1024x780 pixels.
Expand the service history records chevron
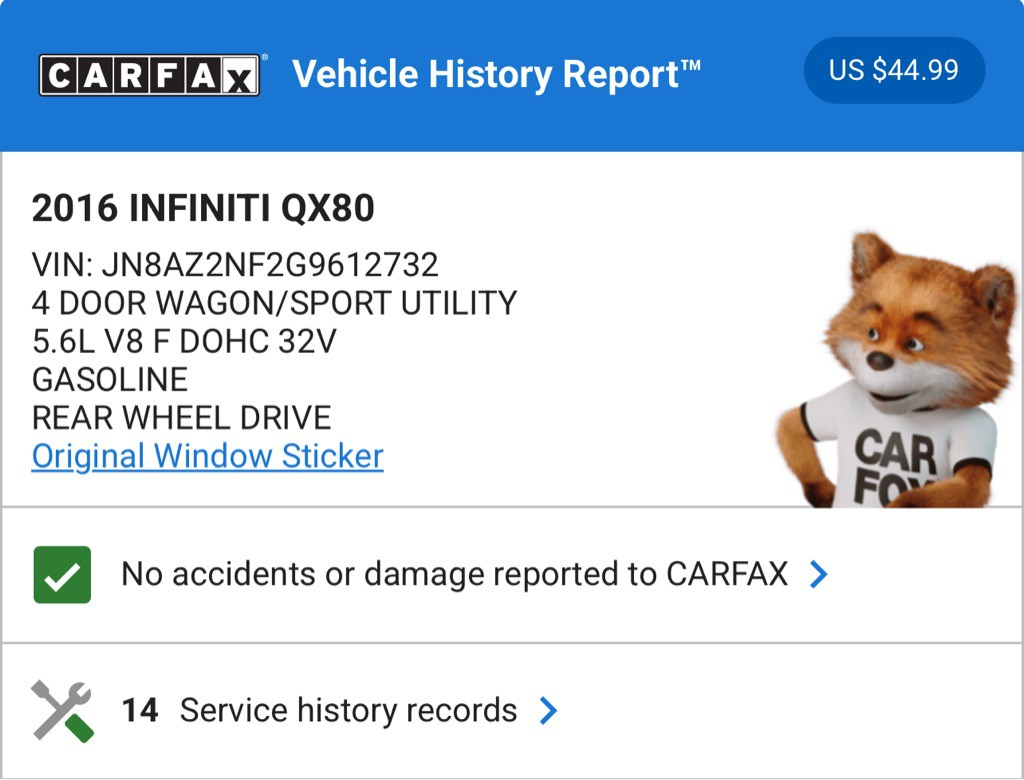click(547, 711)
